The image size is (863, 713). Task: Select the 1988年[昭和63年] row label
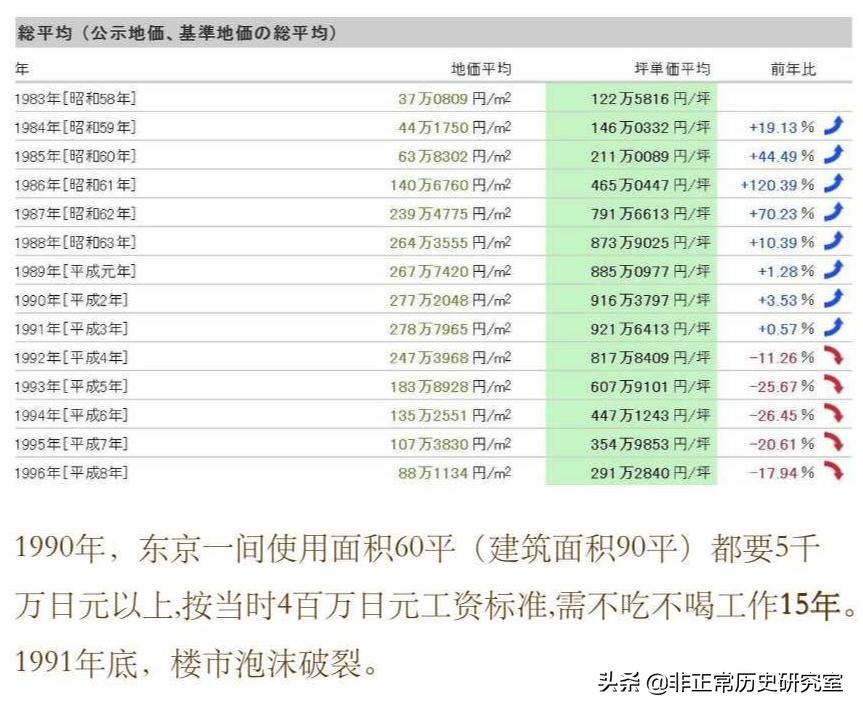coord(75,242)
